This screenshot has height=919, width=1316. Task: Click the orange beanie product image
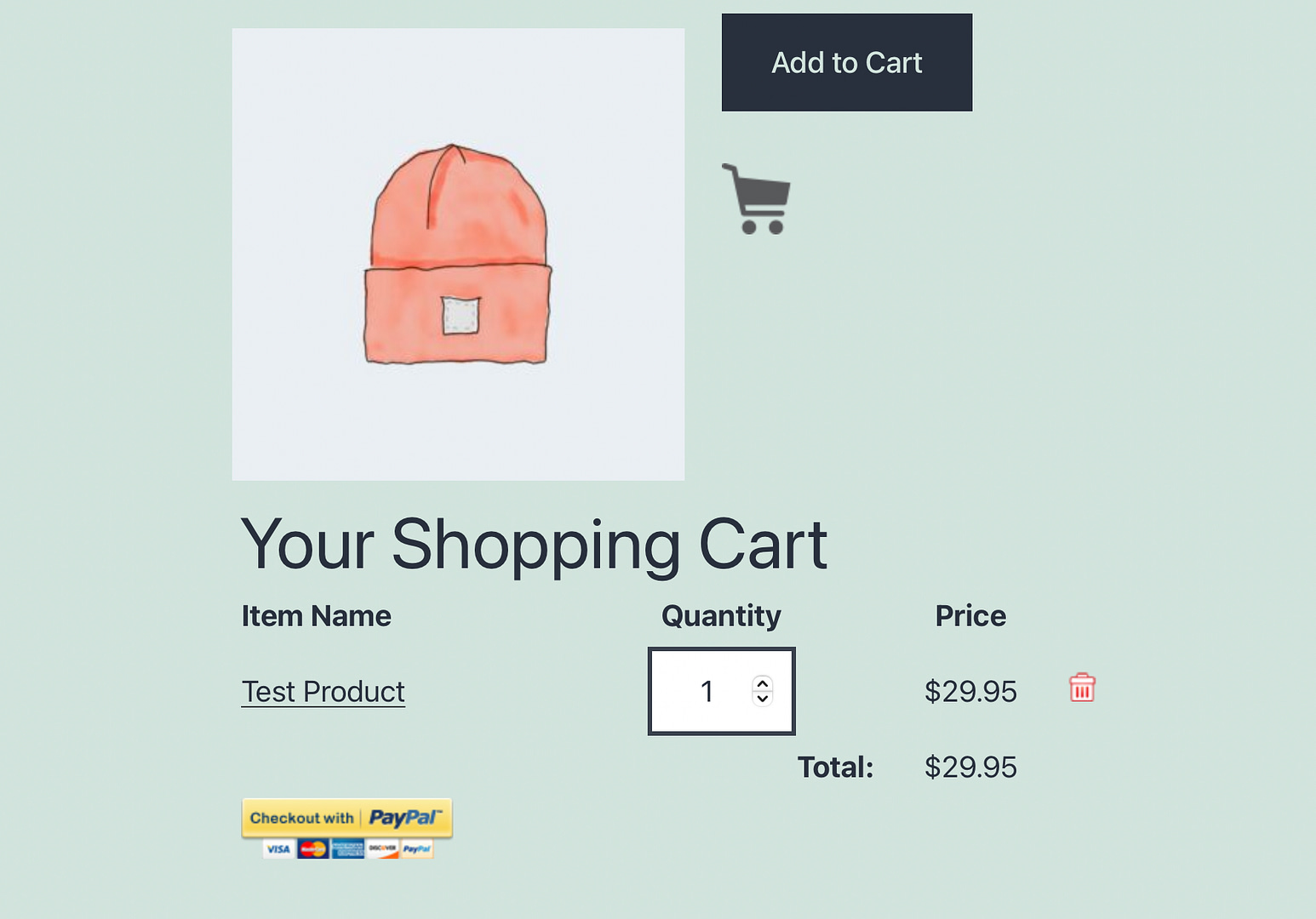(x=458, y=254)
